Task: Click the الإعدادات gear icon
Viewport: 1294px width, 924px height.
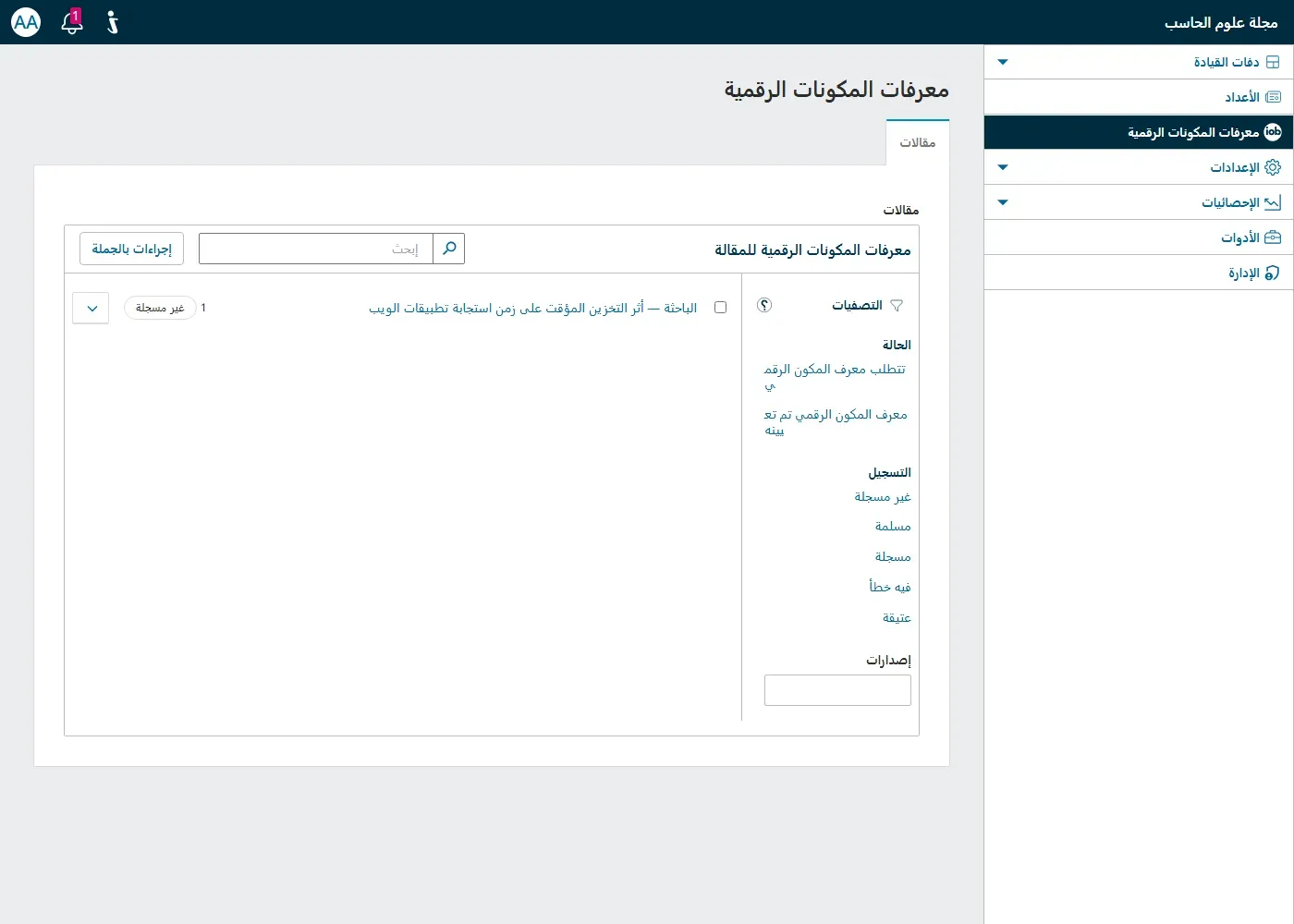Action: [x=1273, y=167]
